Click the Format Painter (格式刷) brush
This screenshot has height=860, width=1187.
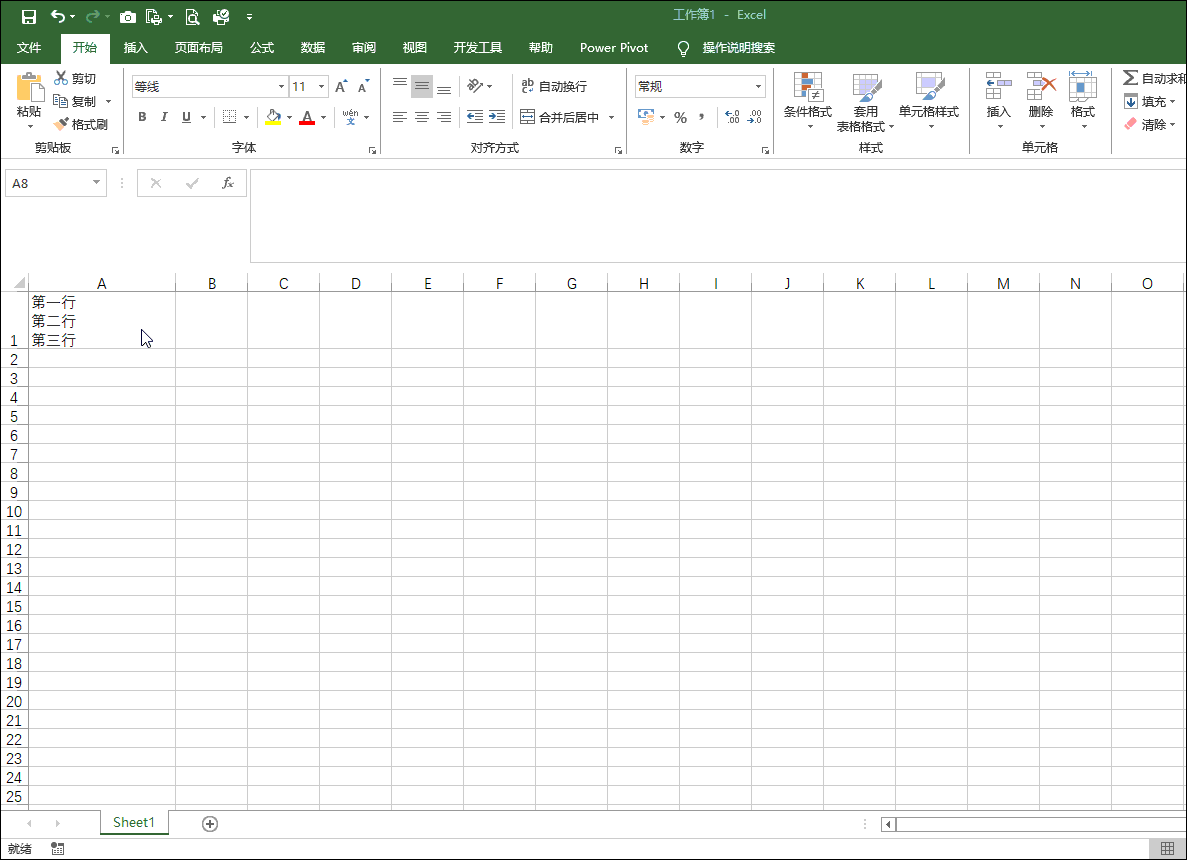tap(61, 124)
